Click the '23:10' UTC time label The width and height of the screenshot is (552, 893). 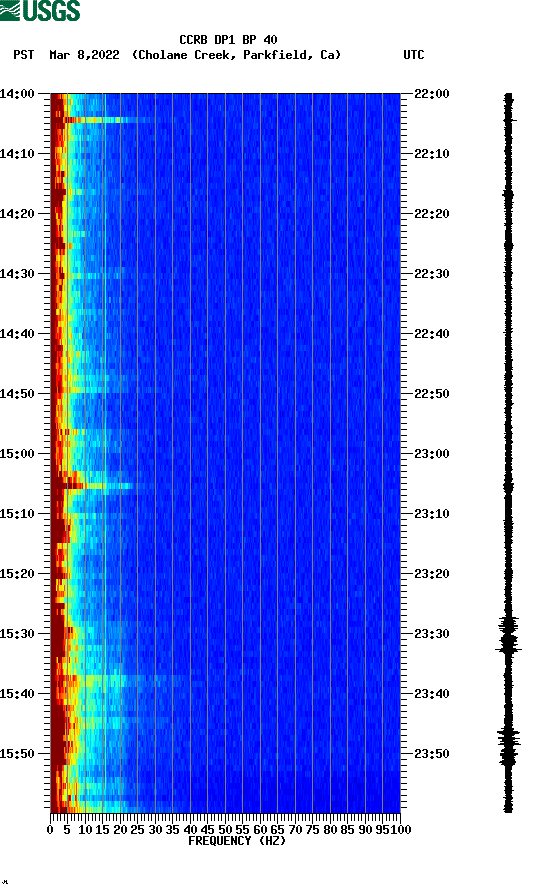click(431, 514)
